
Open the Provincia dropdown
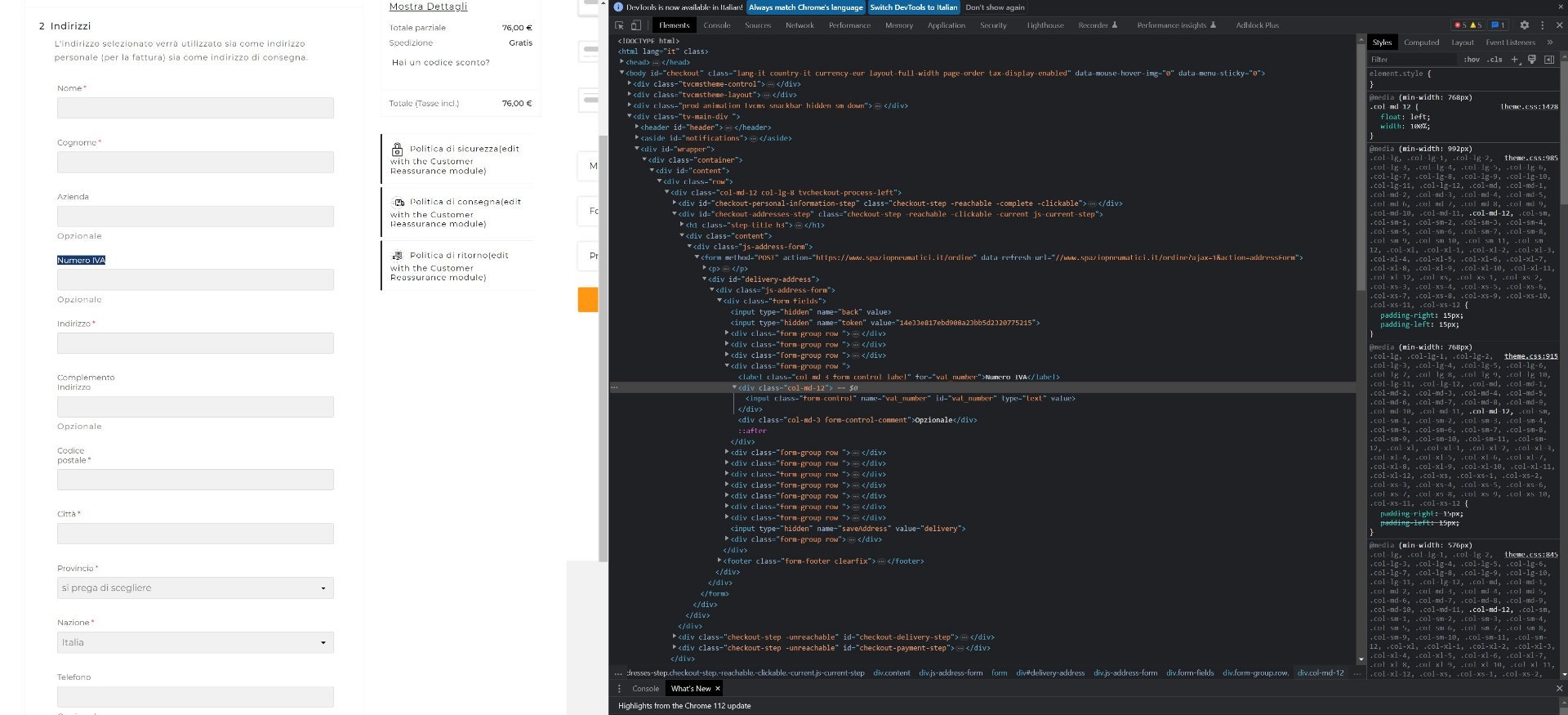point(195,588)
